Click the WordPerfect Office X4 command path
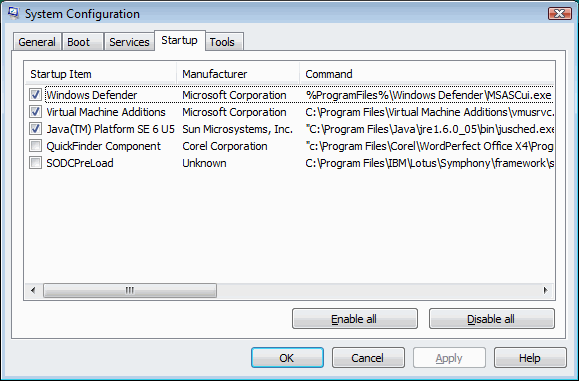 click(x=429, y=146)
